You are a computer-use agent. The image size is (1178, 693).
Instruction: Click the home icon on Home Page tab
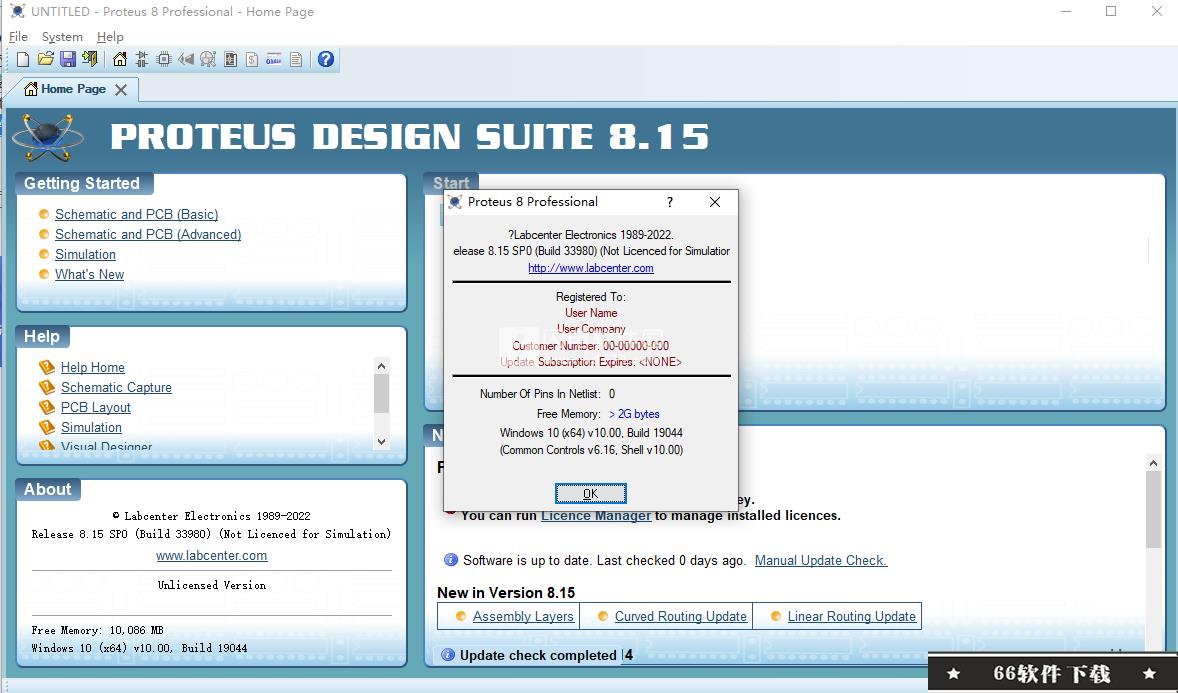31,89
